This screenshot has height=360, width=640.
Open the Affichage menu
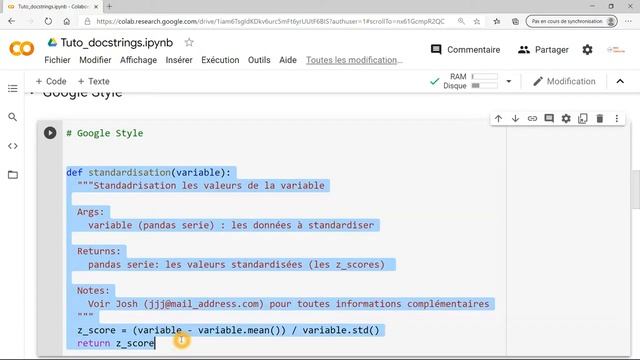(138, 60)
